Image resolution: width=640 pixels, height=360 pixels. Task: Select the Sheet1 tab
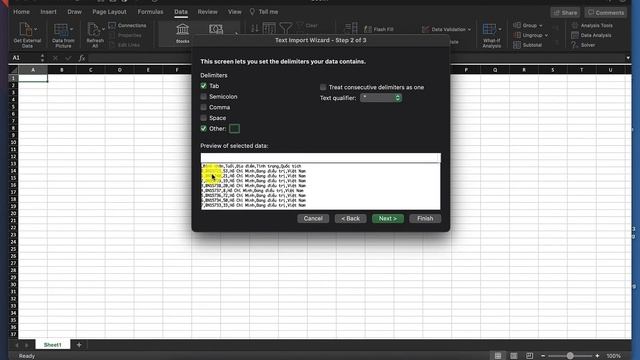pyautogui.click(x=53, y=345)
